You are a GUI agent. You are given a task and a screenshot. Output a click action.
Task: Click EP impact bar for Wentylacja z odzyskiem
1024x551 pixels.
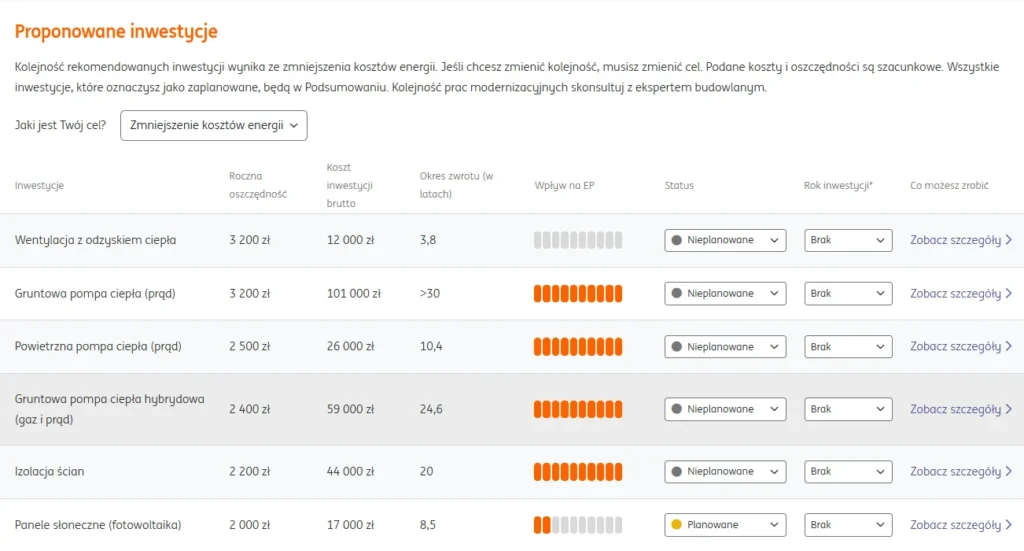point(578,240)
